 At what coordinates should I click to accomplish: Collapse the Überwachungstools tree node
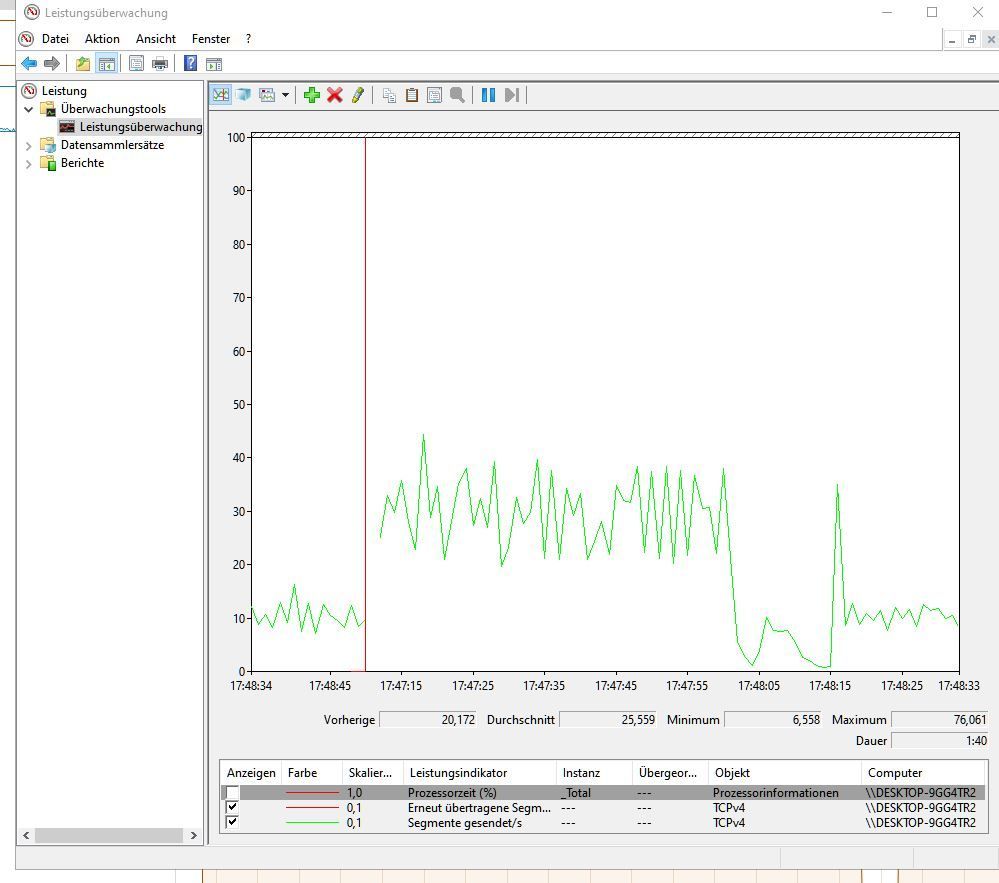(29, 109)
